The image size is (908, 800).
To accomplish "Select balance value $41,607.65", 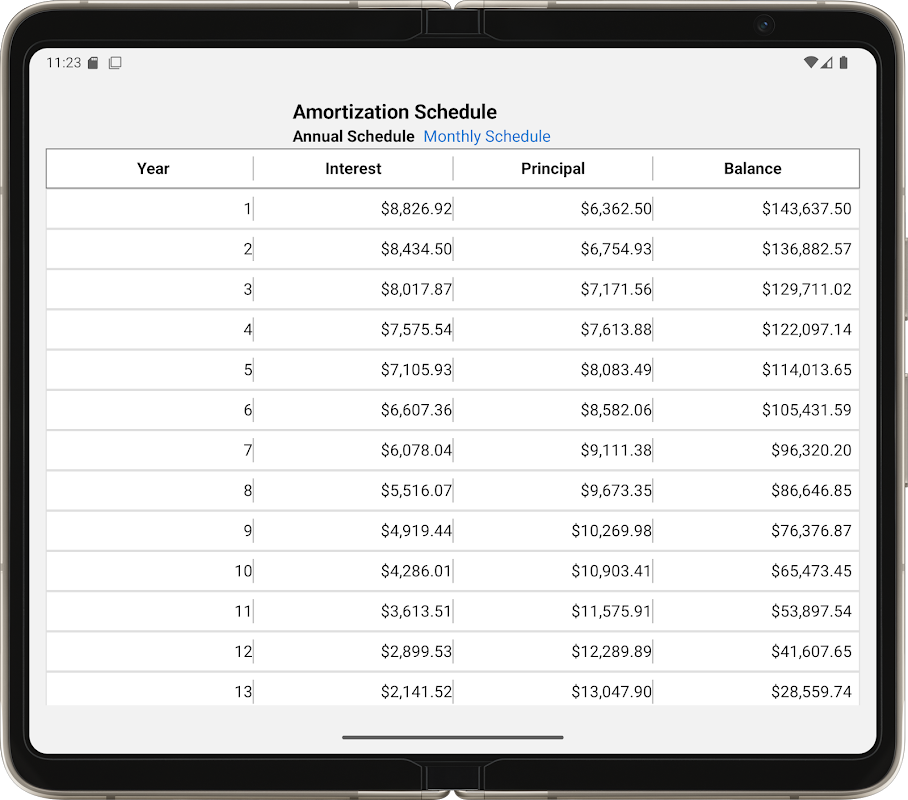I will pyautogui.click(x=811, y=652).
